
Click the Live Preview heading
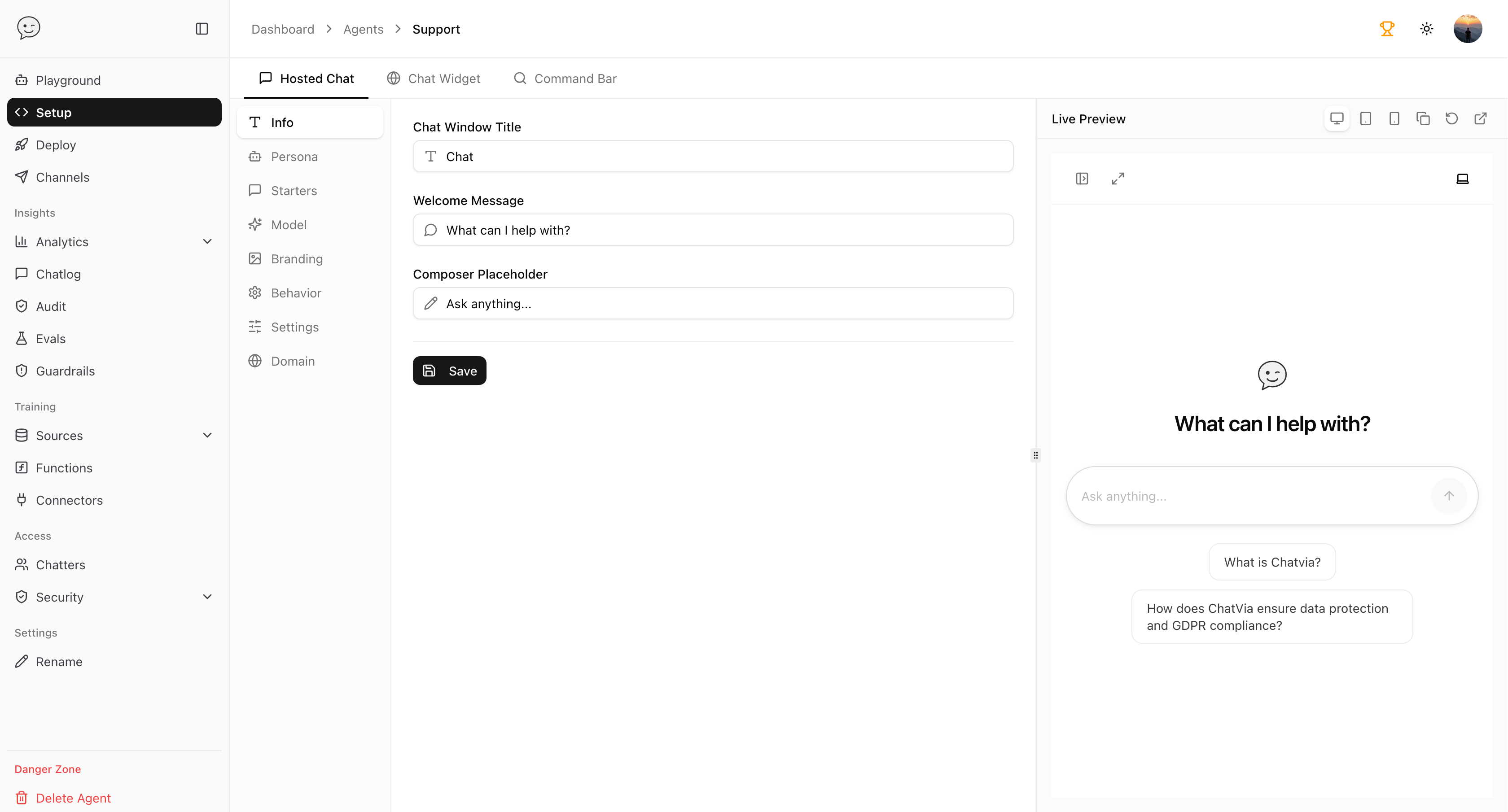coord(1088,119)
